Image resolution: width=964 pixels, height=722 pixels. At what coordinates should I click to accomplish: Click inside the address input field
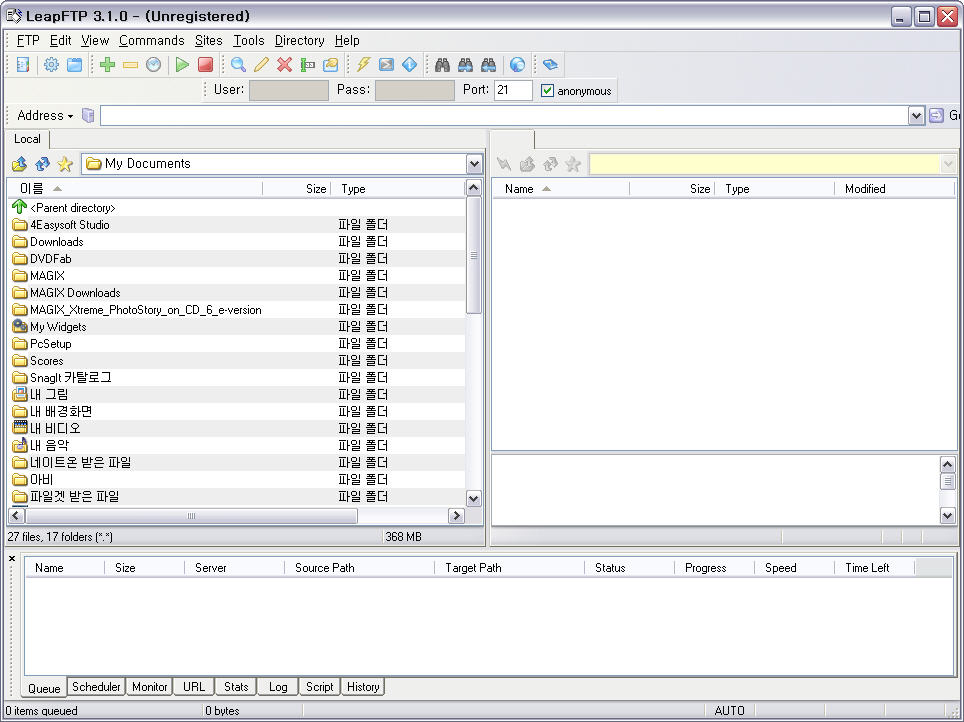coord(504,116)
